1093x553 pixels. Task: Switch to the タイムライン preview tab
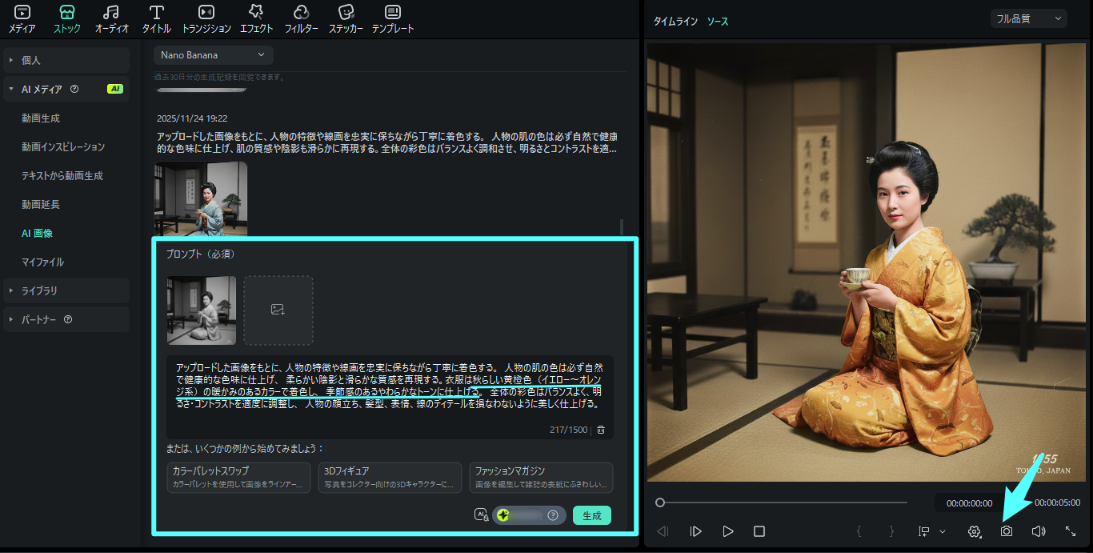675,22
